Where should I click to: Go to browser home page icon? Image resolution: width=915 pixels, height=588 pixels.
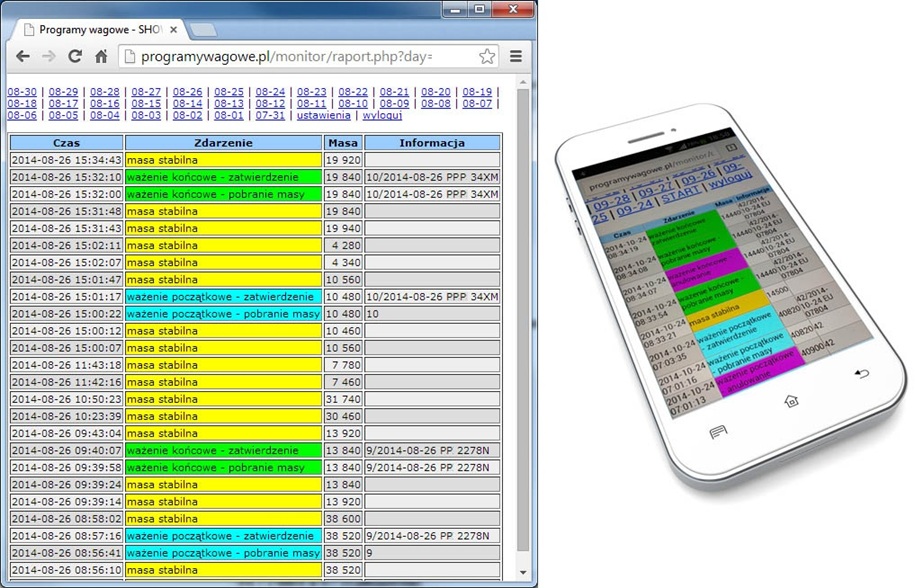pyautogui.click(x=101, y=57)
